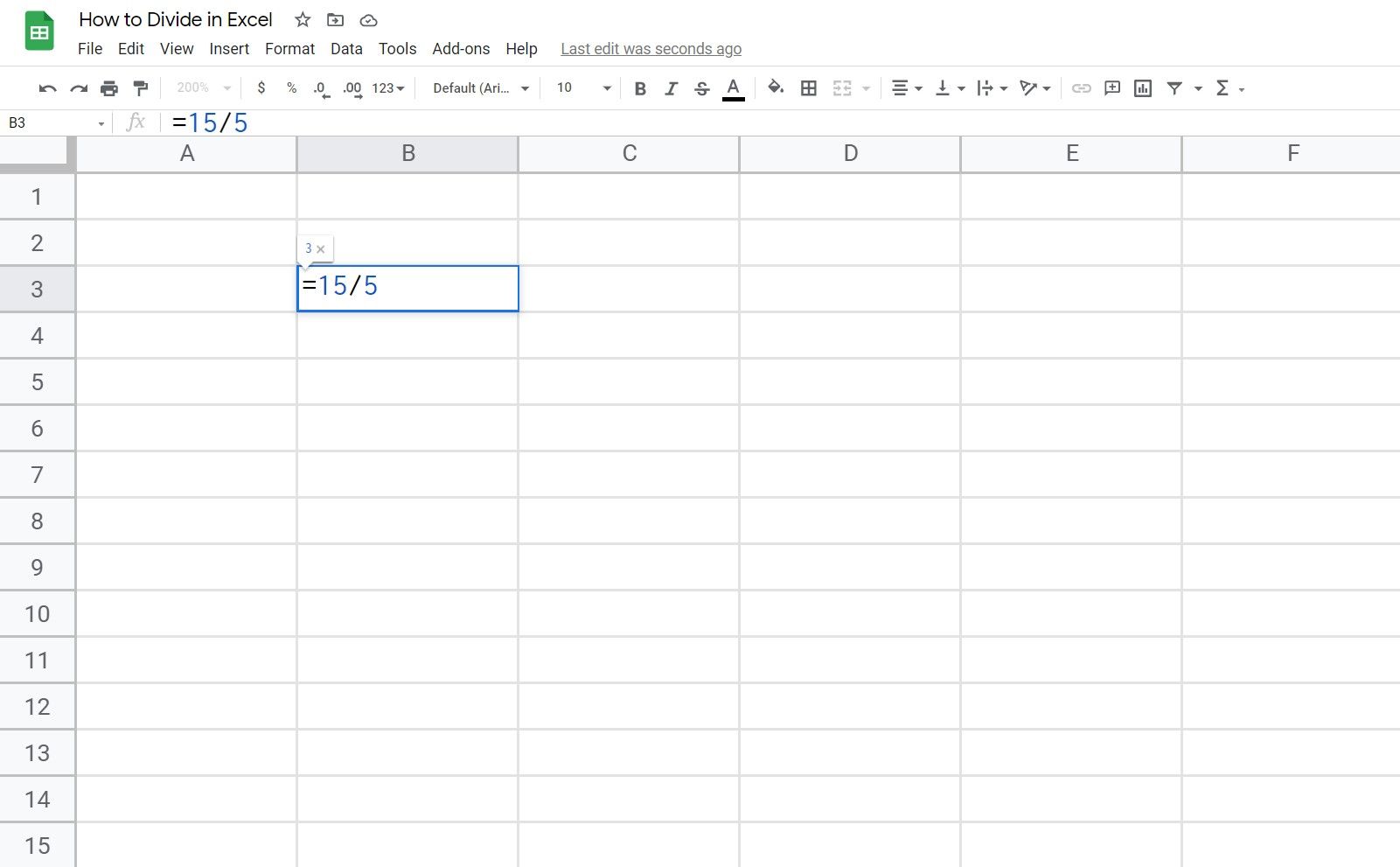Decrease decimal places

pos(321,87)
